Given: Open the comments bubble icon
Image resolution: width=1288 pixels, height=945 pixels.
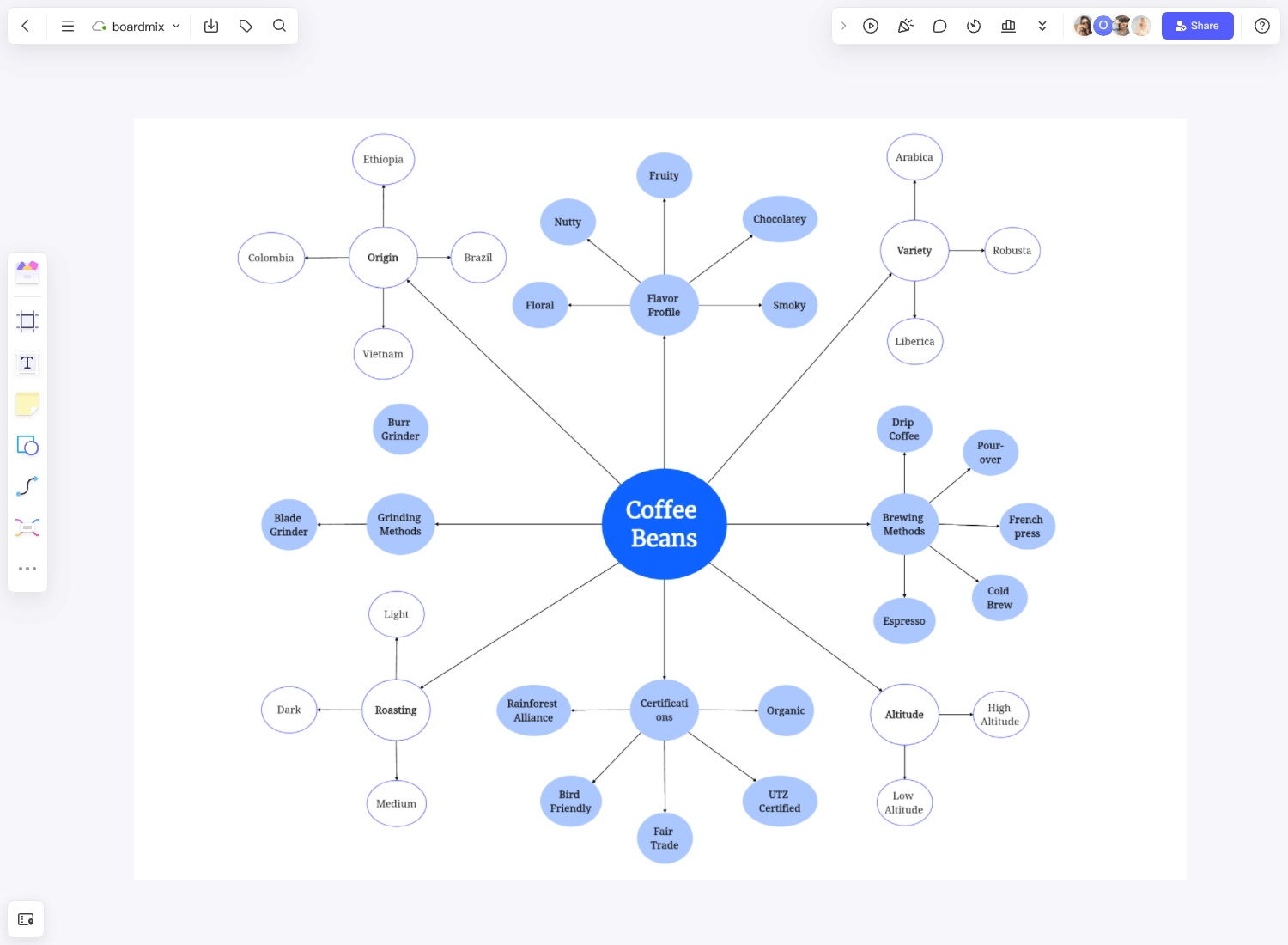Looking at the screenshot, I should (939, 26).
